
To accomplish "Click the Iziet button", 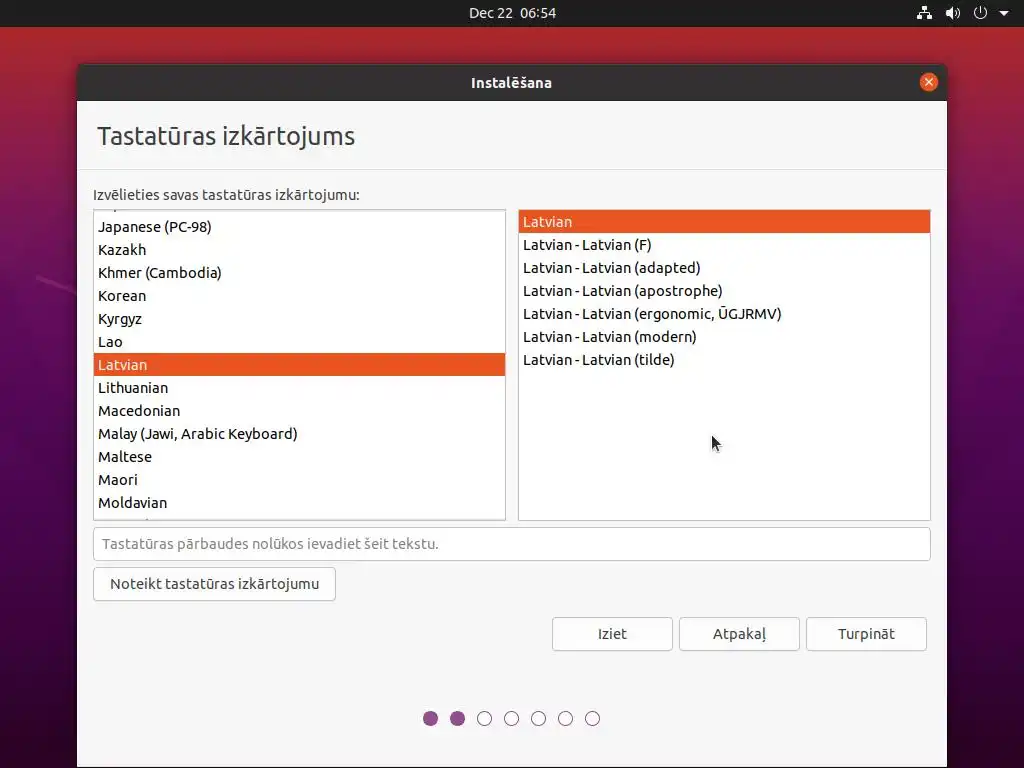I will (x=612, y=634).
